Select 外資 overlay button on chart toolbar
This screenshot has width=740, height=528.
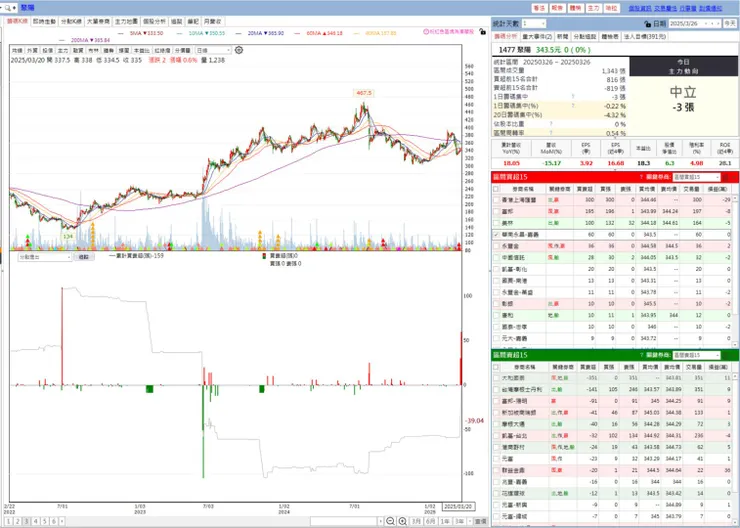click(32, 50)
